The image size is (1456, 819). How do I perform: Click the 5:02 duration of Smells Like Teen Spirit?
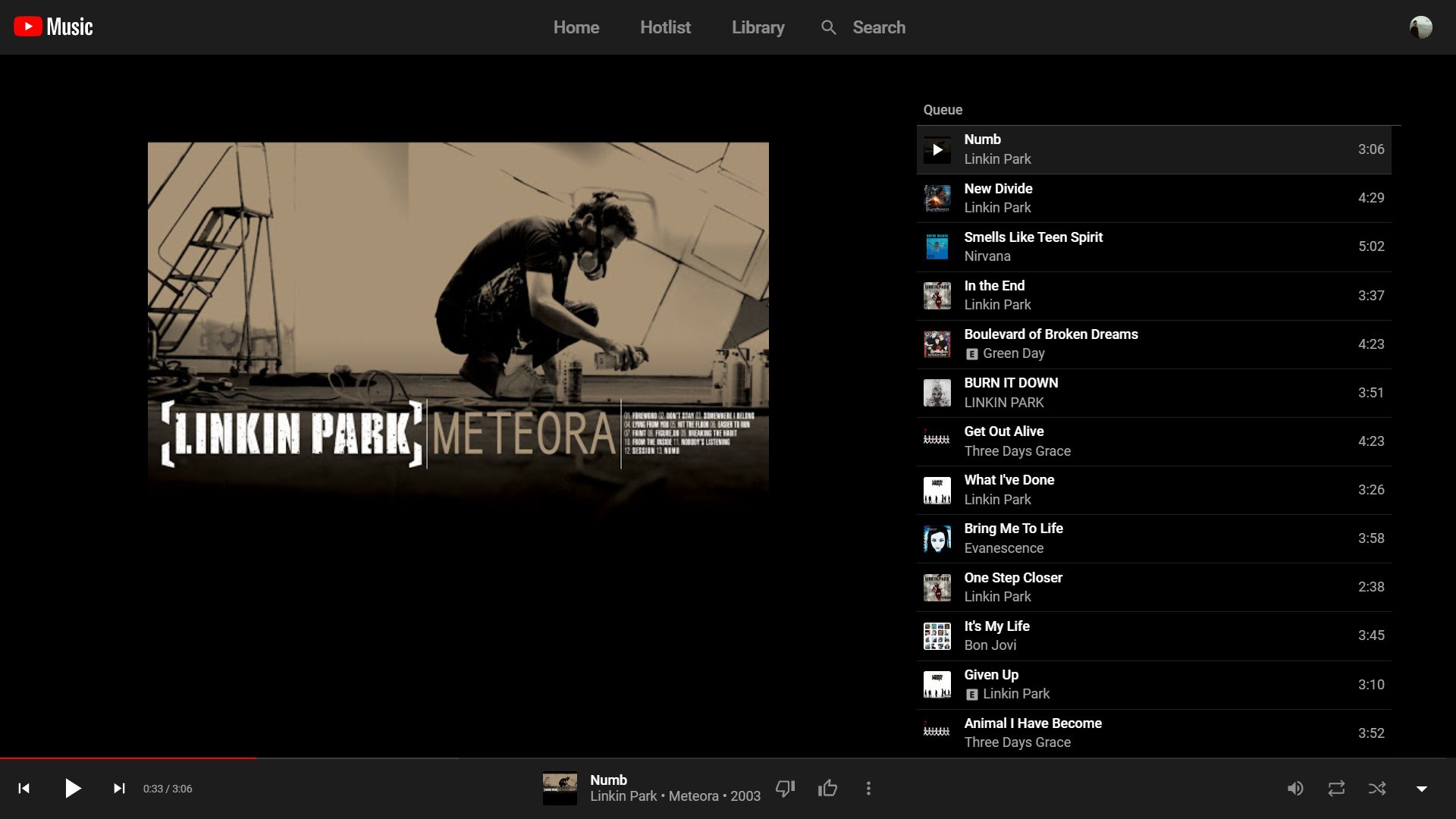tap(1371, 246)
